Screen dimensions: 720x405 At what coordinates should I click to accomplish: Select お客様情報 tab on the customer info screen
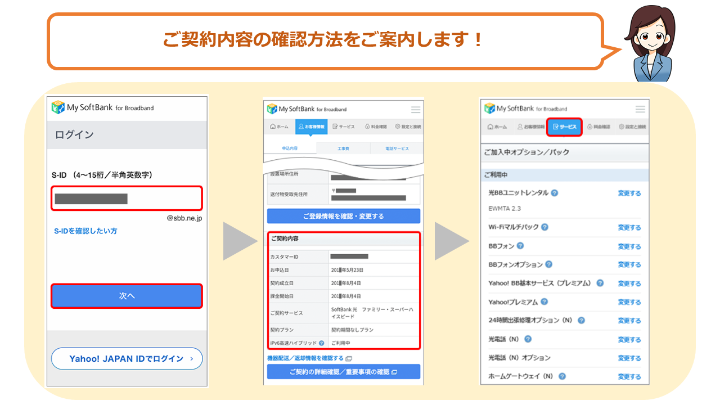point(311,127)
